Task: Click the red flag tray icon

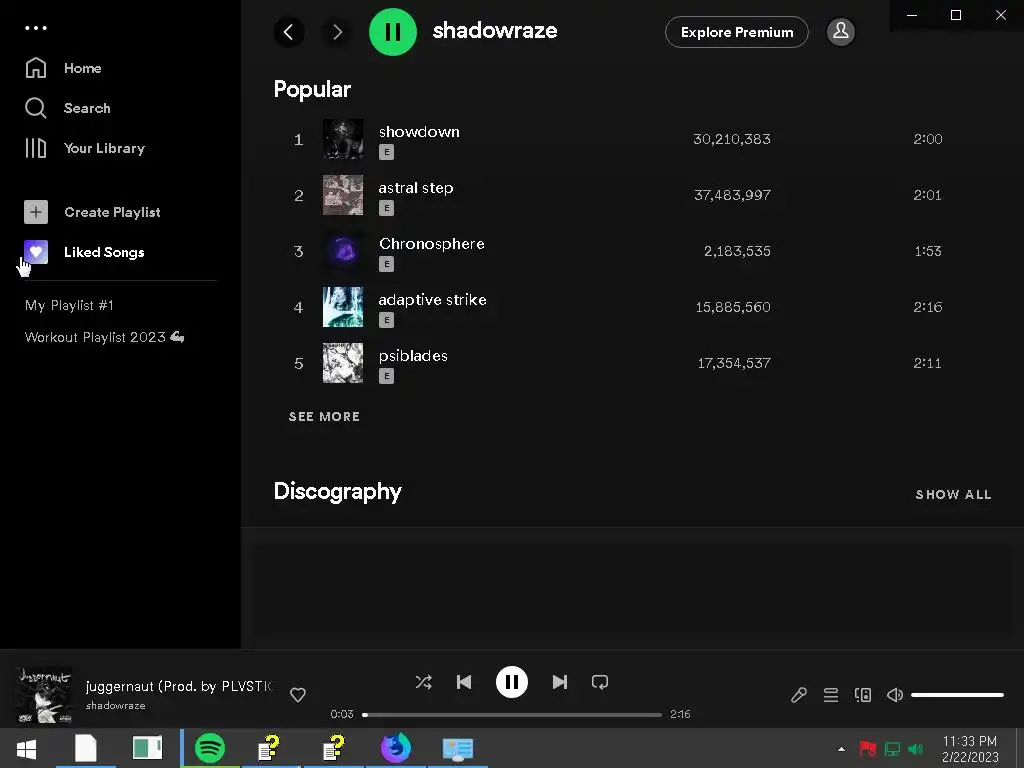Action: pos(868,749)
